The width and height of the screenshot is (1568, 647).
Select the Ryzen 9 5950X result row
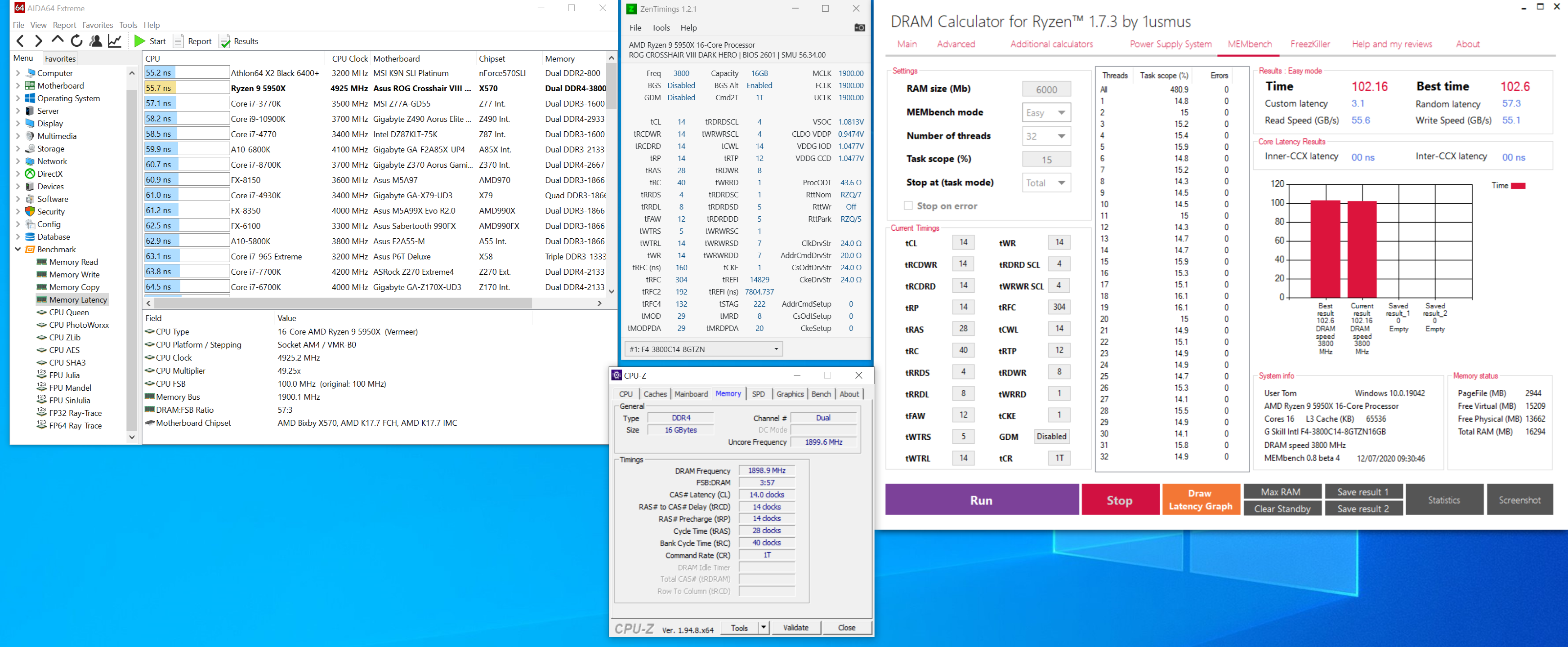click(x=374, y=88)
